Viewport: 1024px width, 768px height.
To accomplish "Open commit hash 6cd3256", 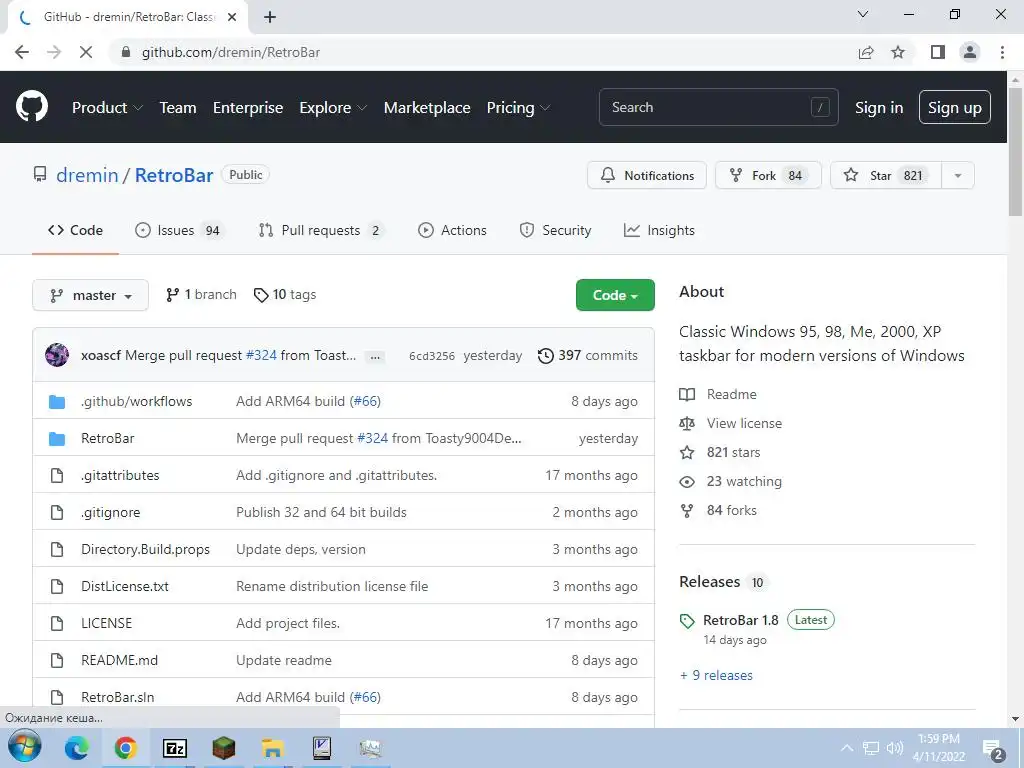I will point(432,356).
